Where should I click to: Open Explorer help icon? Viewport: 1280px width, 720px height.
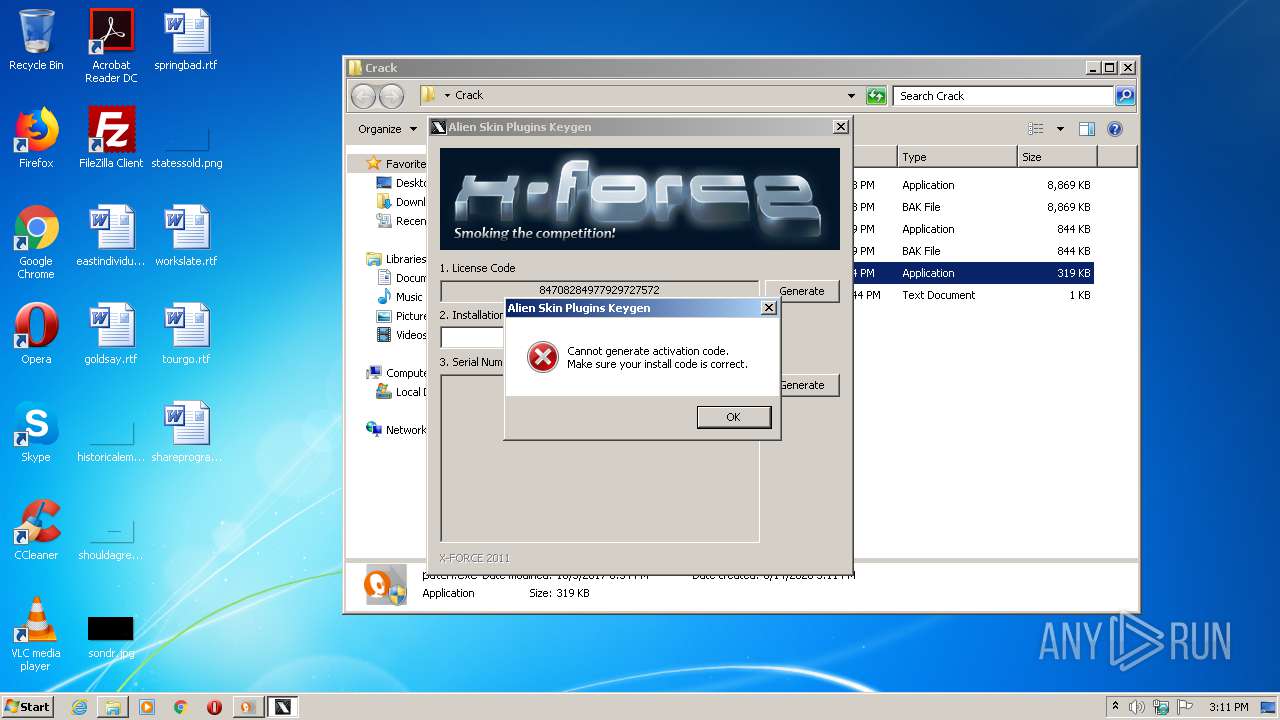coord(1115,129)
